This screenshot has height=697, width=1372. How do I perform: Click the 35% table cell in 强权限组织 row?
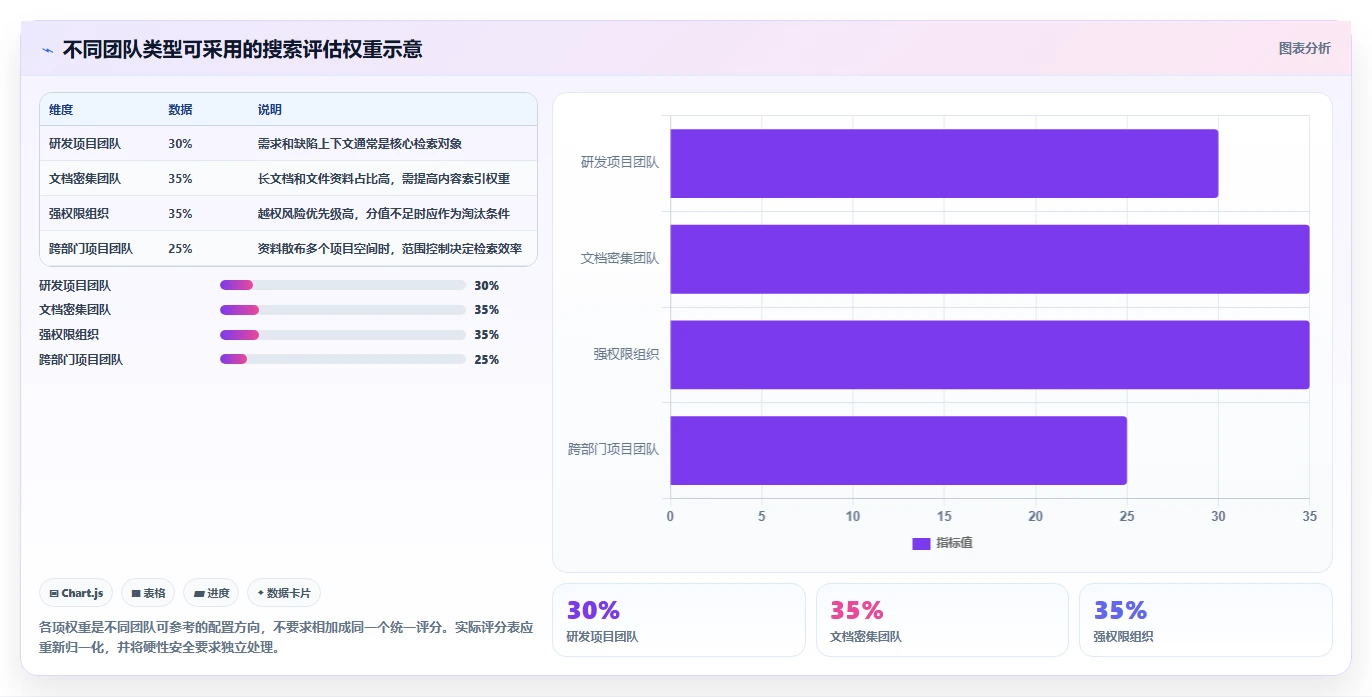coord(180,214)
